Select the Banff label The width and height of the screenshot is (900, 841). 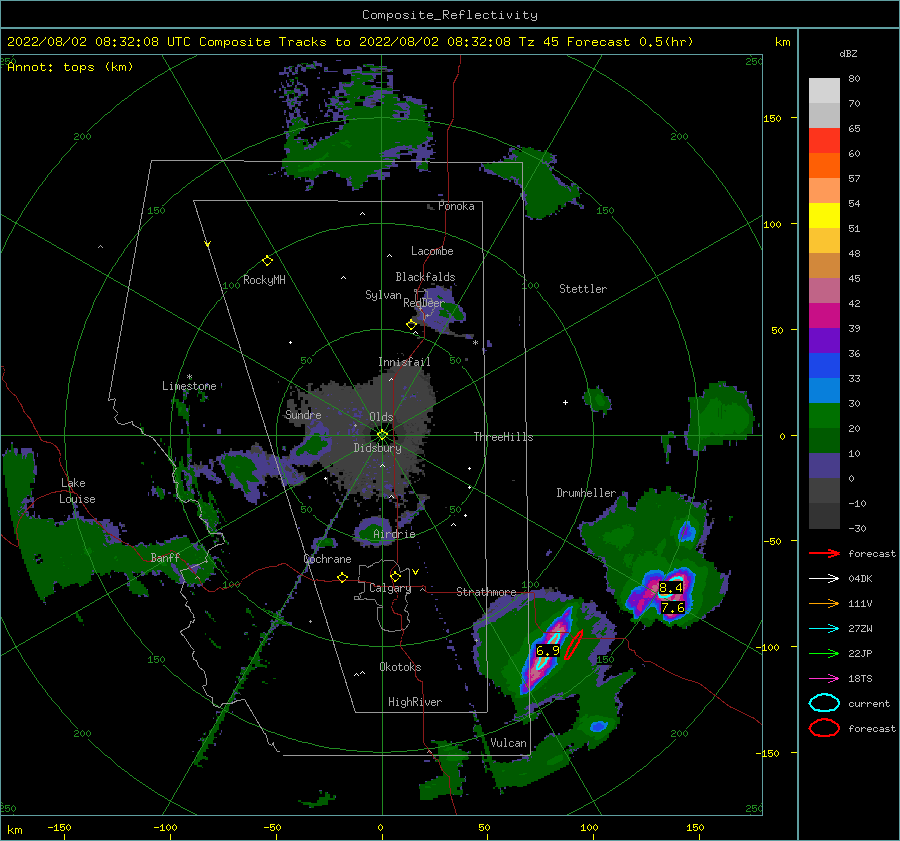pos(165,557)
